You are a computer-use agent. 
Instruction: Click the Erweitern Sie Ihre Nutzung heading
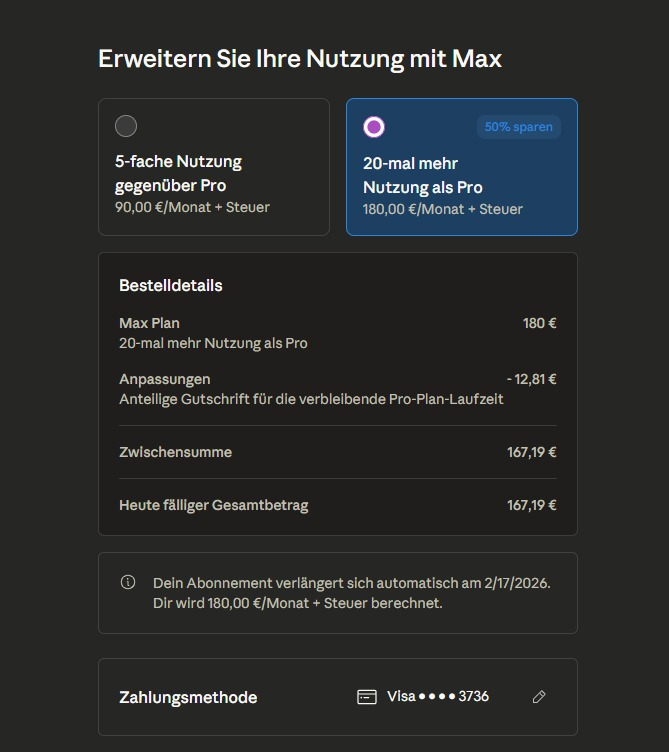click(300, 58)
